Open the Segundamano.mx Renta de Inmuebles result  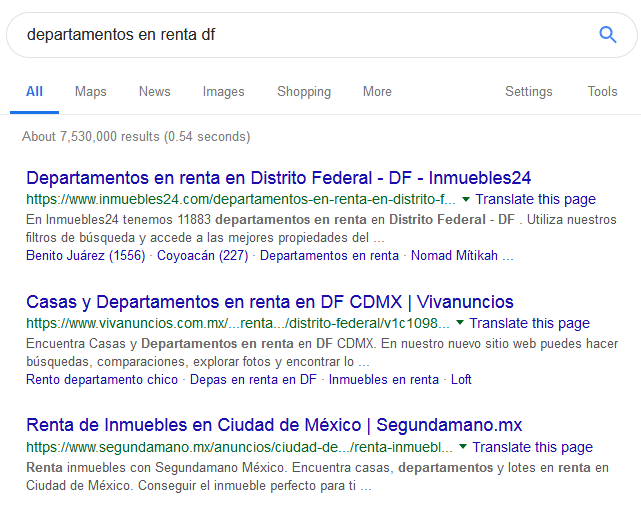(x=274, y=425)
